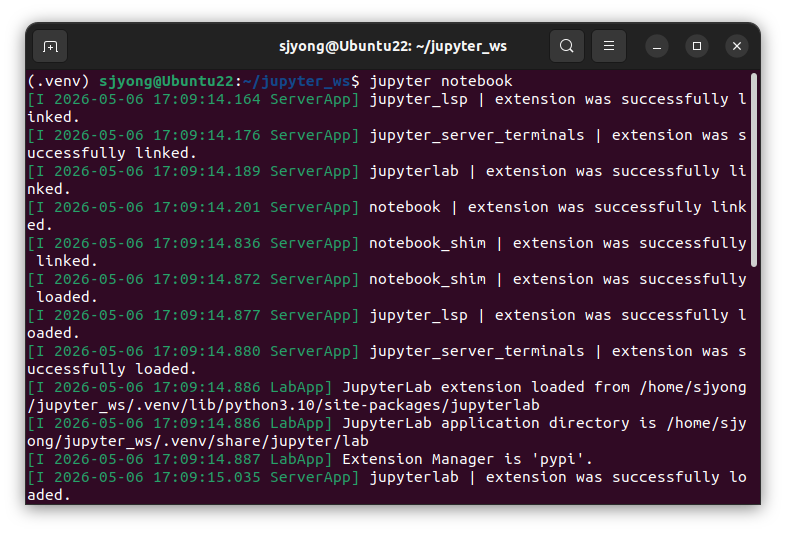Click timestamp 17:09:14.887 log entry

tap(207, 459)
